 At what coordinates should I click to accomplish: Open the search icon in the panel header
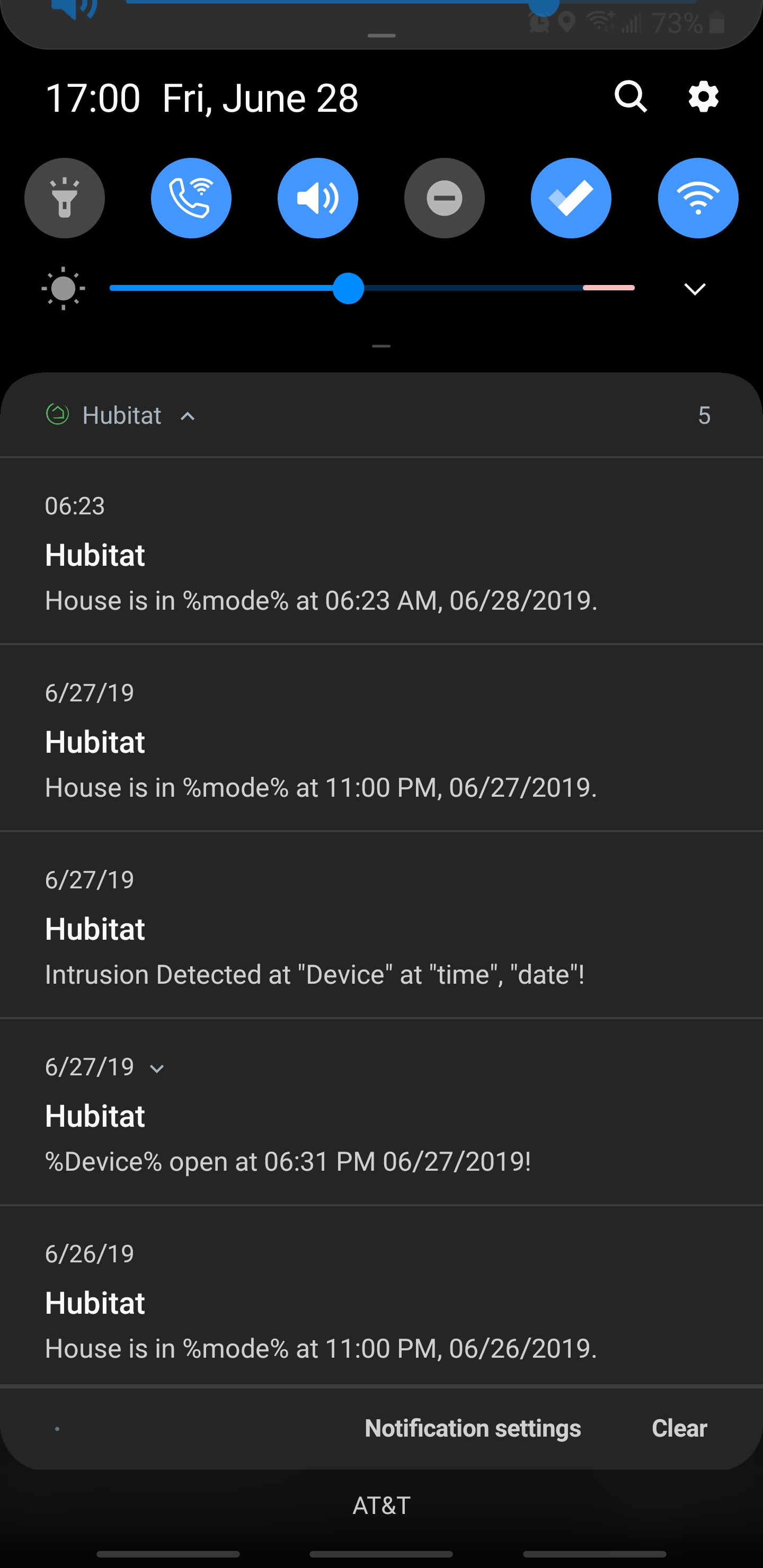(630, 97)
